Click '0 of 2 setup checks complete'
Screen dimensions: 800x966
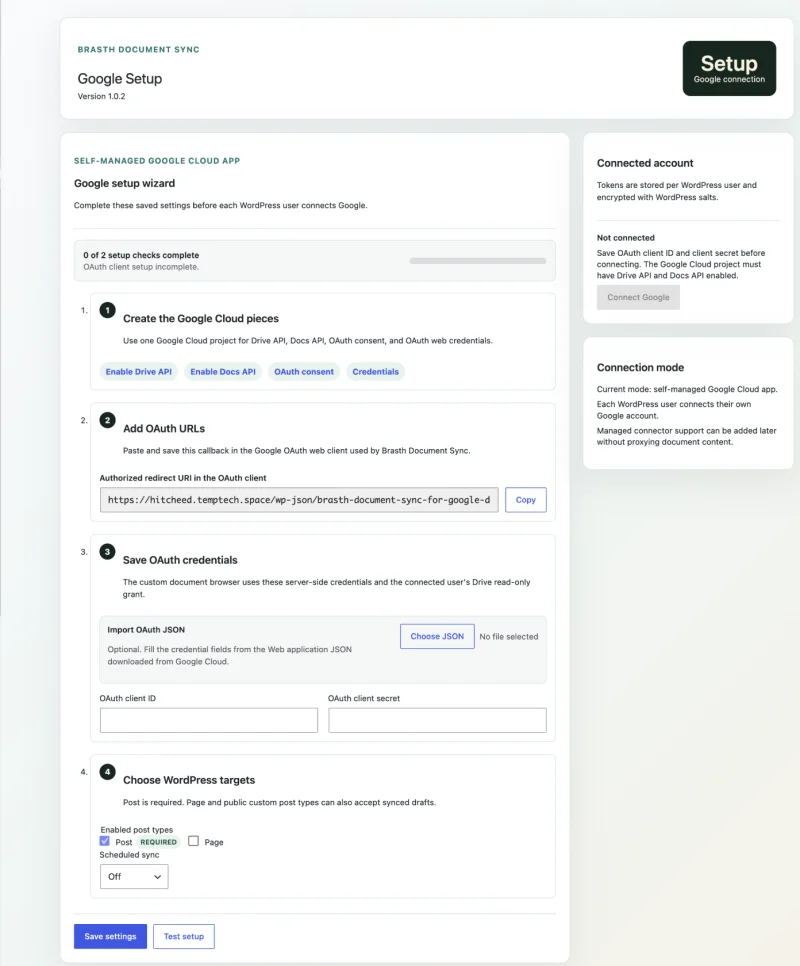click(141, 255)
